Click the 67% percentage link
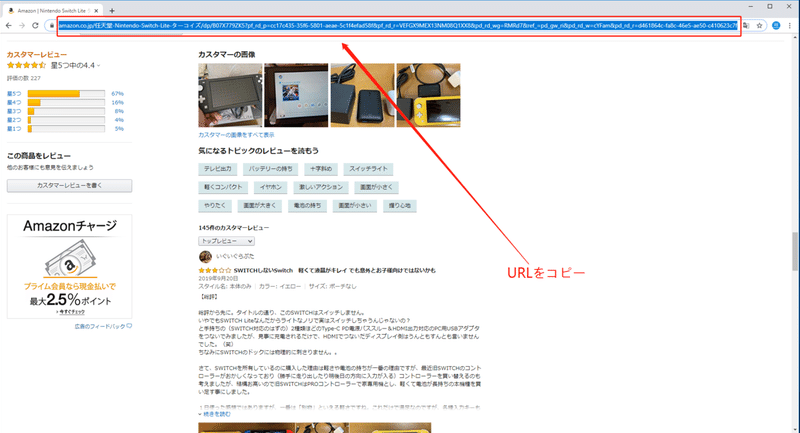 117,94
